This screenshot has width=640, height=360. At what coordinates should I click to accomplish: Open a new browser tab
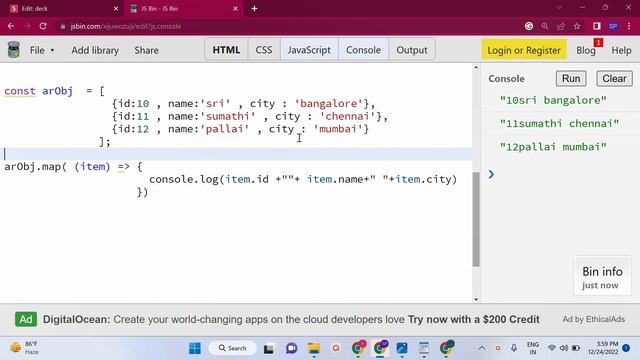tap(254, 8)
